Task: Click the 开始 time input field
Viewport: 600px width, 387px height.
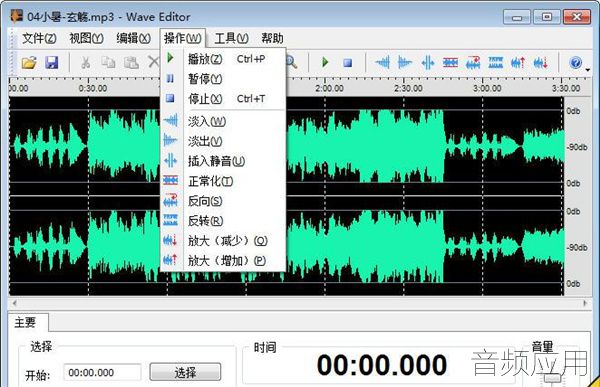Action: click(x=102, y=372)
